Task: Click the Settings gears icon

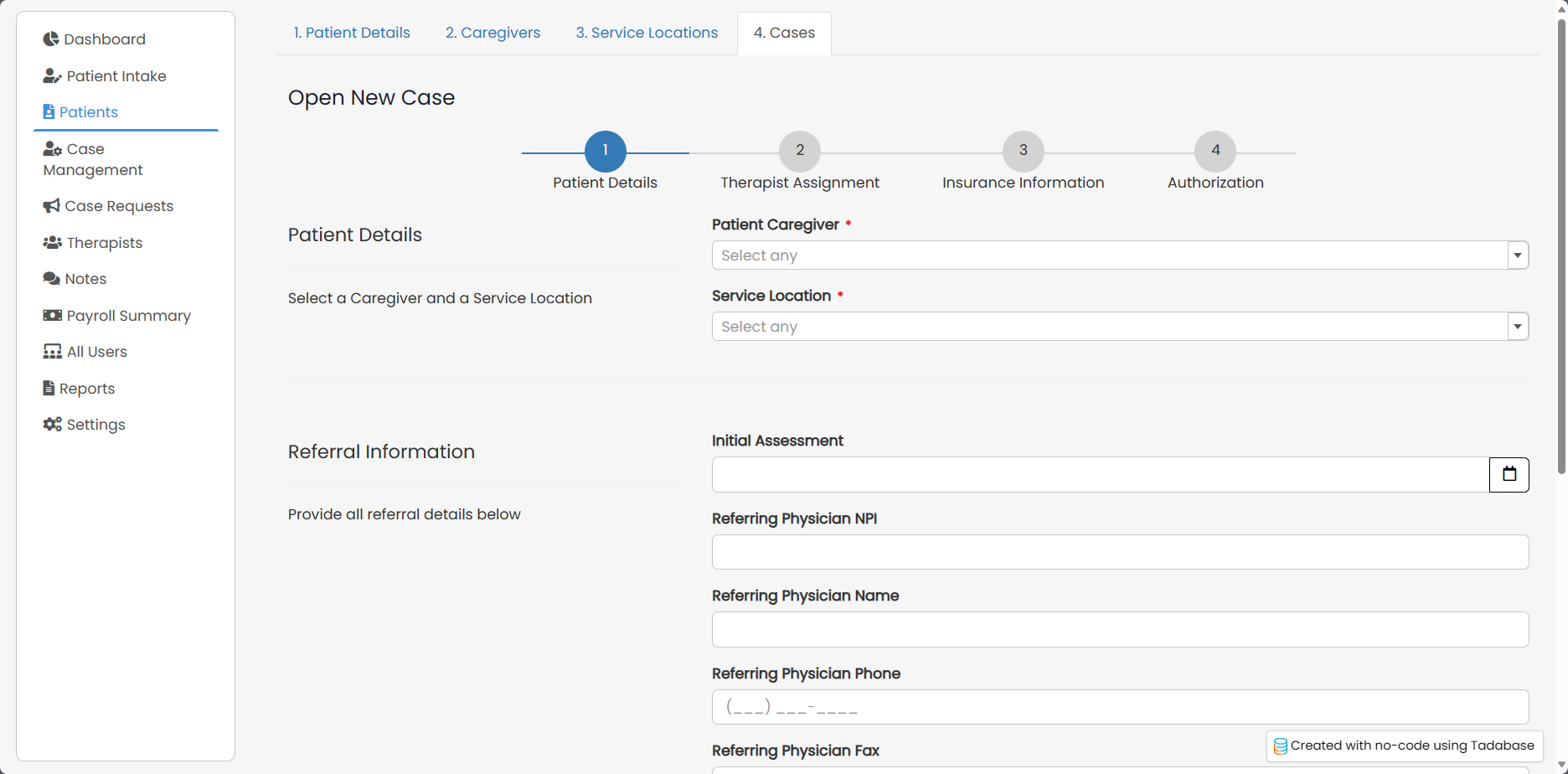Action: [x=52, y=424]
